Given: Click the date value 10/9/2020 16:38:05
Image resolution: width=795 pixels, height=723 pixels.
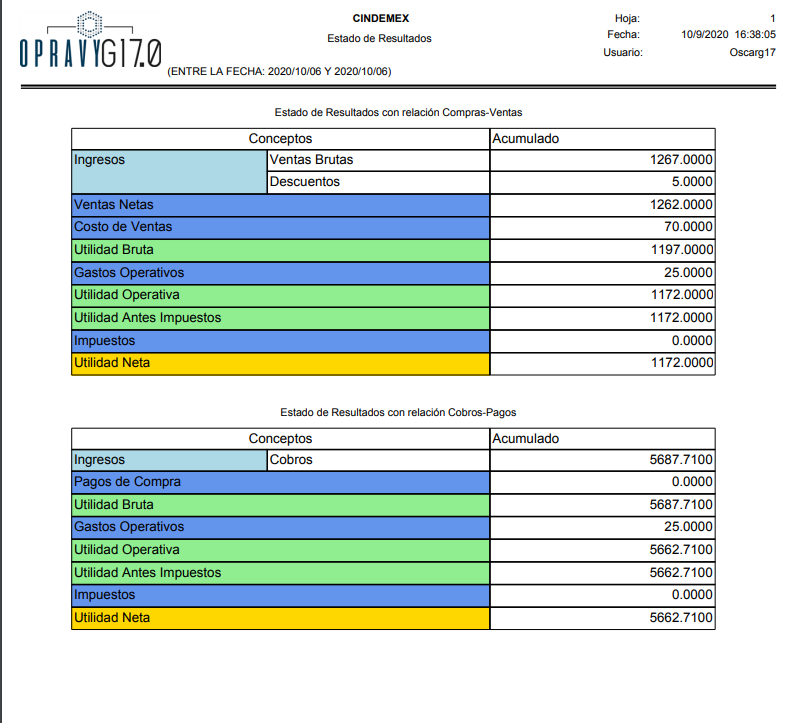Looking at the screenshot, I should [728, 34].
